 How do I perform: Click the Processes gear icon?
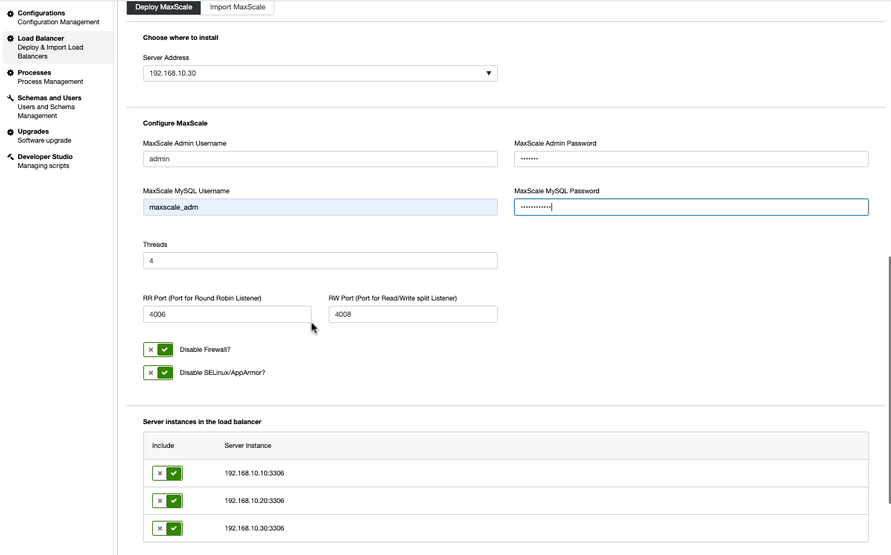[x=10, y=73]
